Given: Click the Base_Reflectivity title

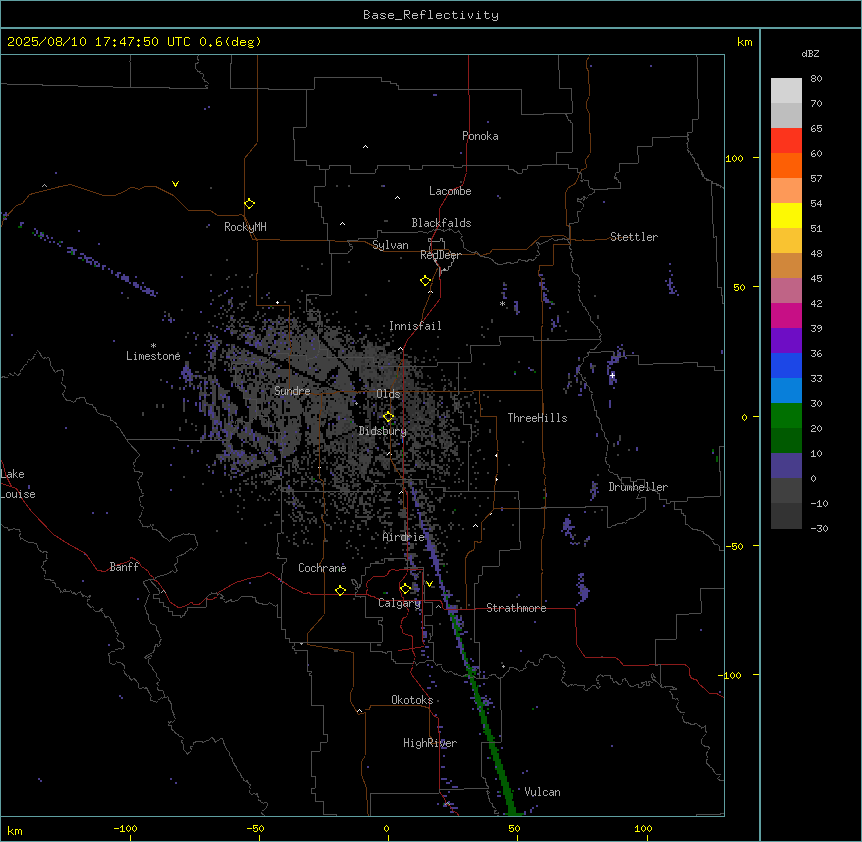Looking at the screenshot, I should 431,15.
